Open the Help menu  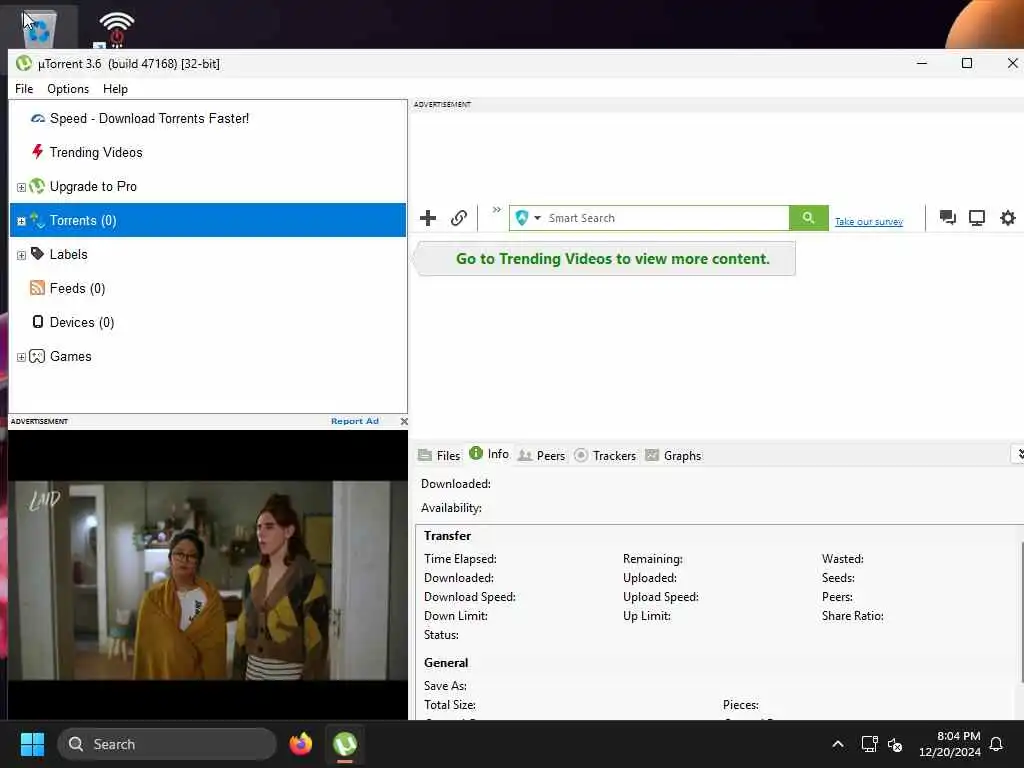(116, 89)
